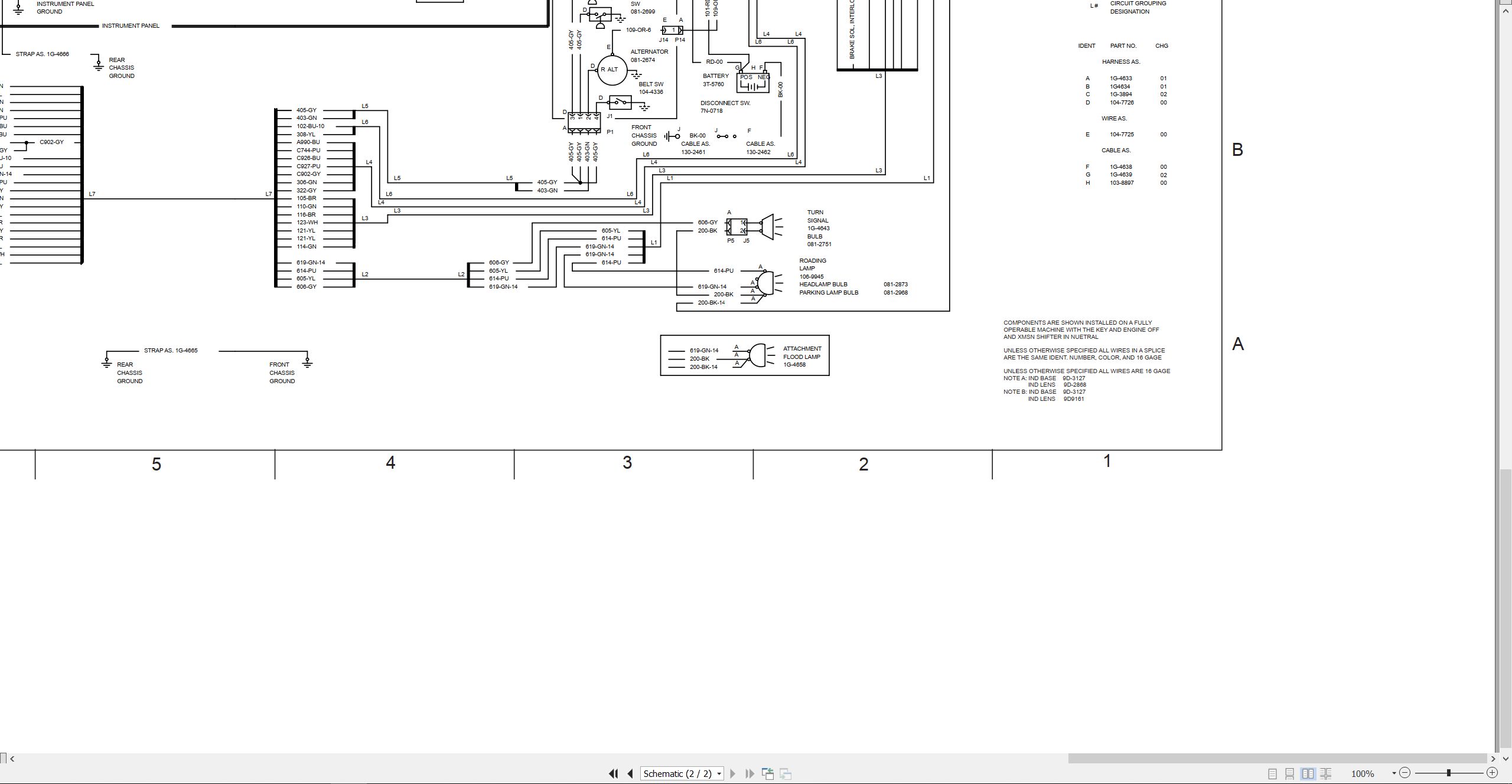Screen dimensions: 1512x784
Task: Click the next view navigation icon
Action: point(786,773)
